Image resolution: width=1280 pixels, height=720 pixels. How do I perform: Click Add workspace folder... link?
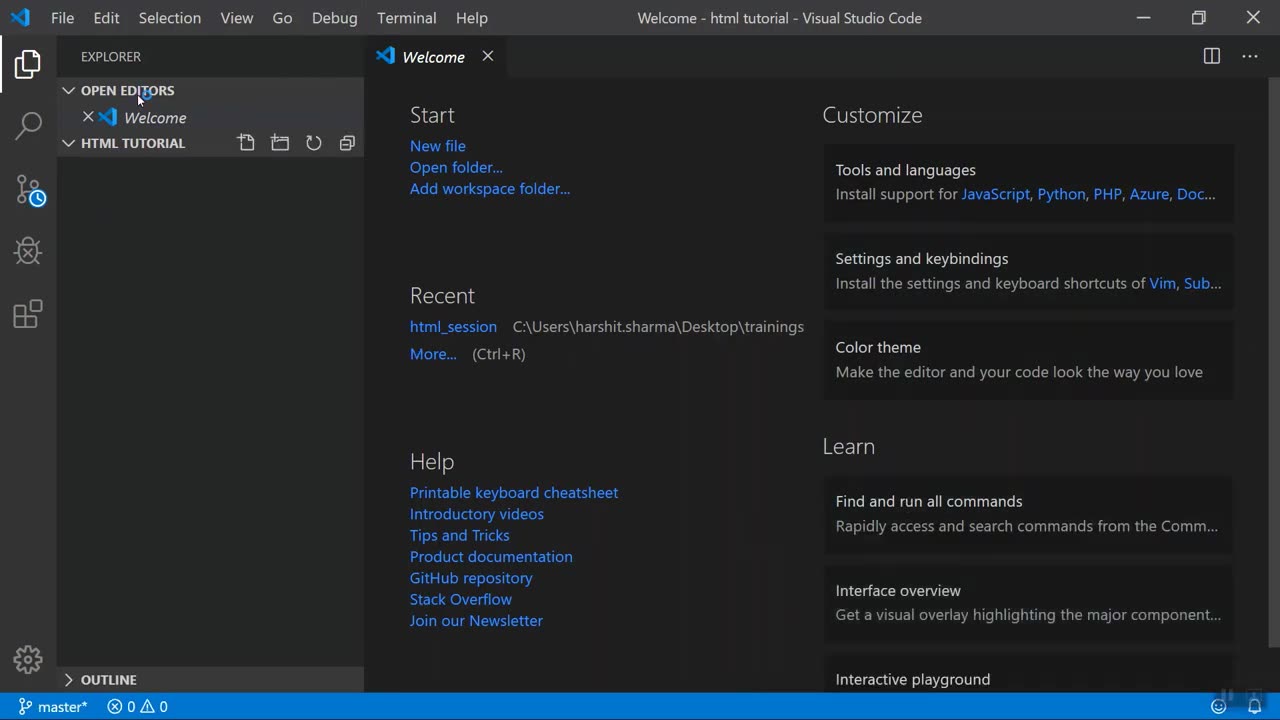pos(490,188)
